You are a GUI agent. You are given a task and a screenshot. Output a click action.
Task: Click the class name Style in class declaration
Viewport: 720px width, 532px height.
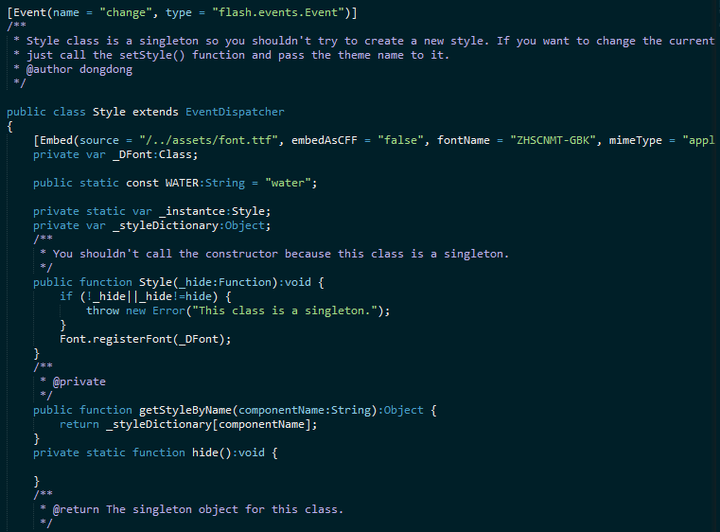(x=109, y=112)
